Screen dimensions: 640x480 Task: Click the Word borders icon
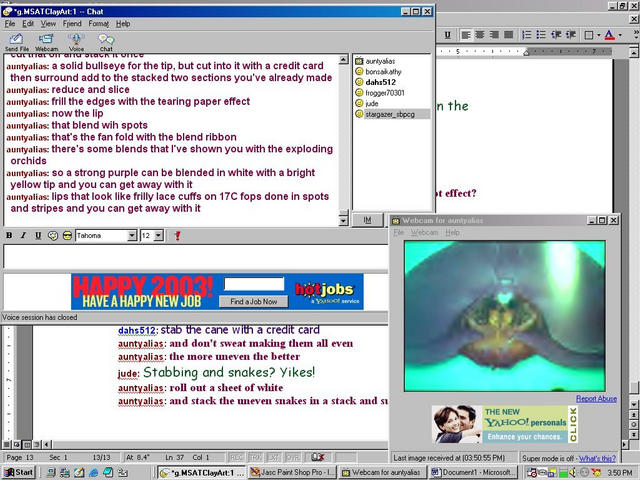(589, 35)
